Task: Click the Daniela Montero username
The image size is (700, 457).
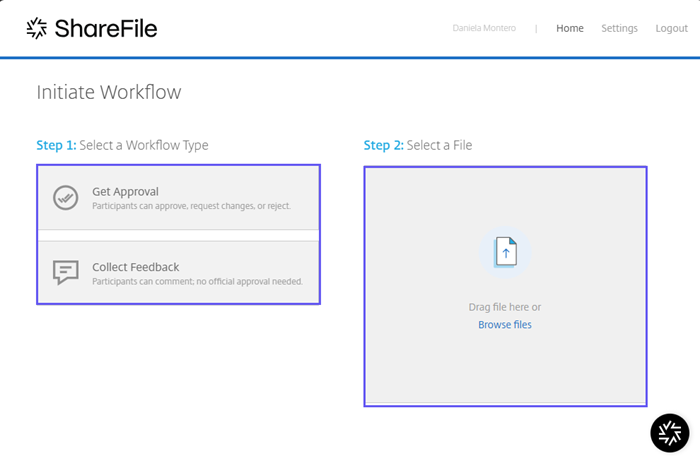Action: [484, 28]
